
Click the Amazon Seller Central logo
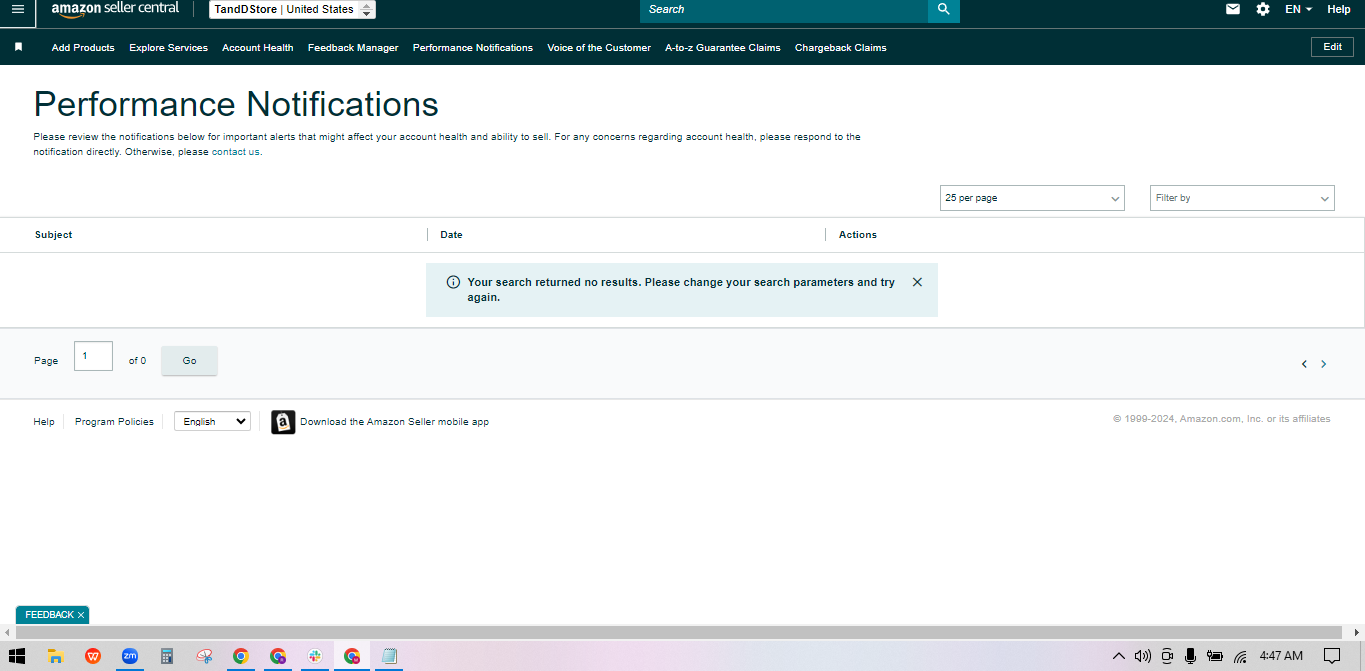pos(115,9)
